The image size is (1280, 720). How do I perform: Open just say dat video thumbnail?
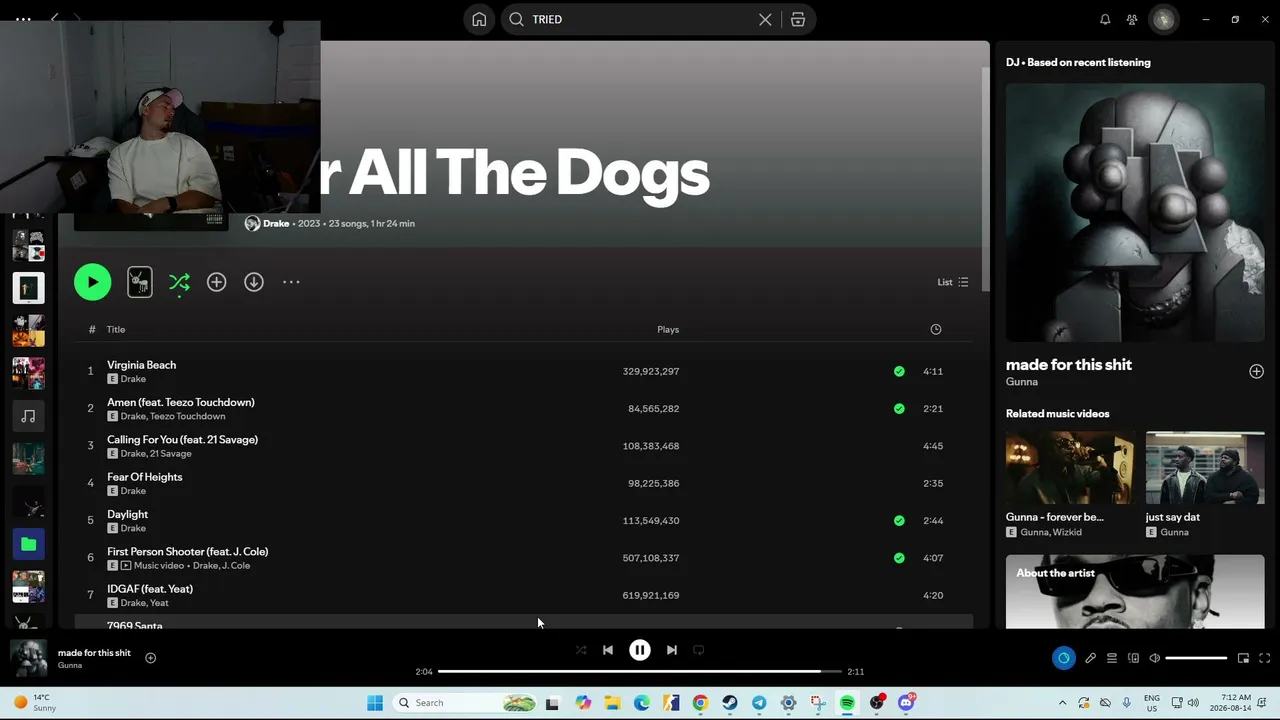pos(1205,468)
